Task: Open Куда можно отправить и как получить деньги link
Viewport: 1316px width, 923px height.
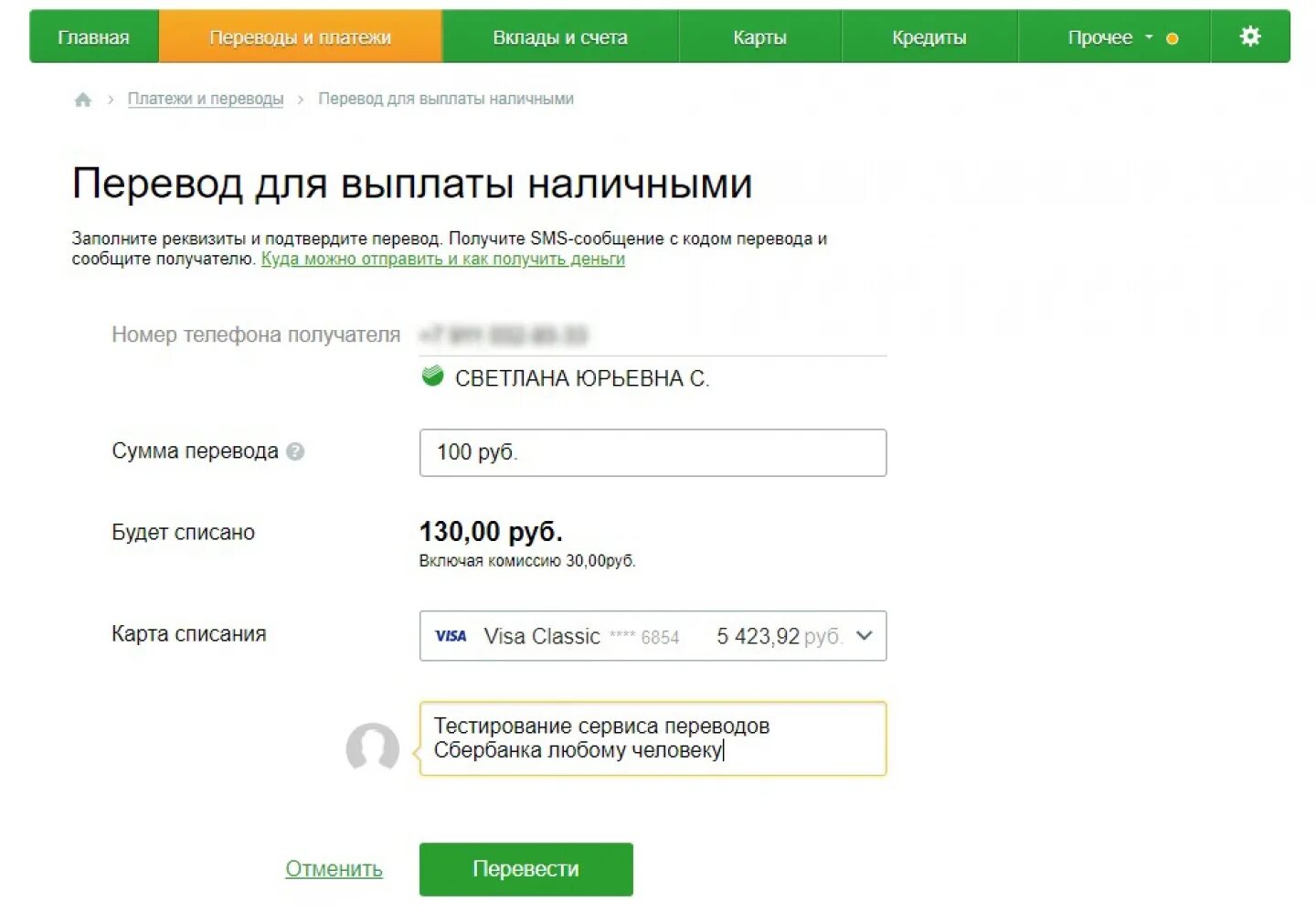Action: pyautogui.click(x=442, y=260)
